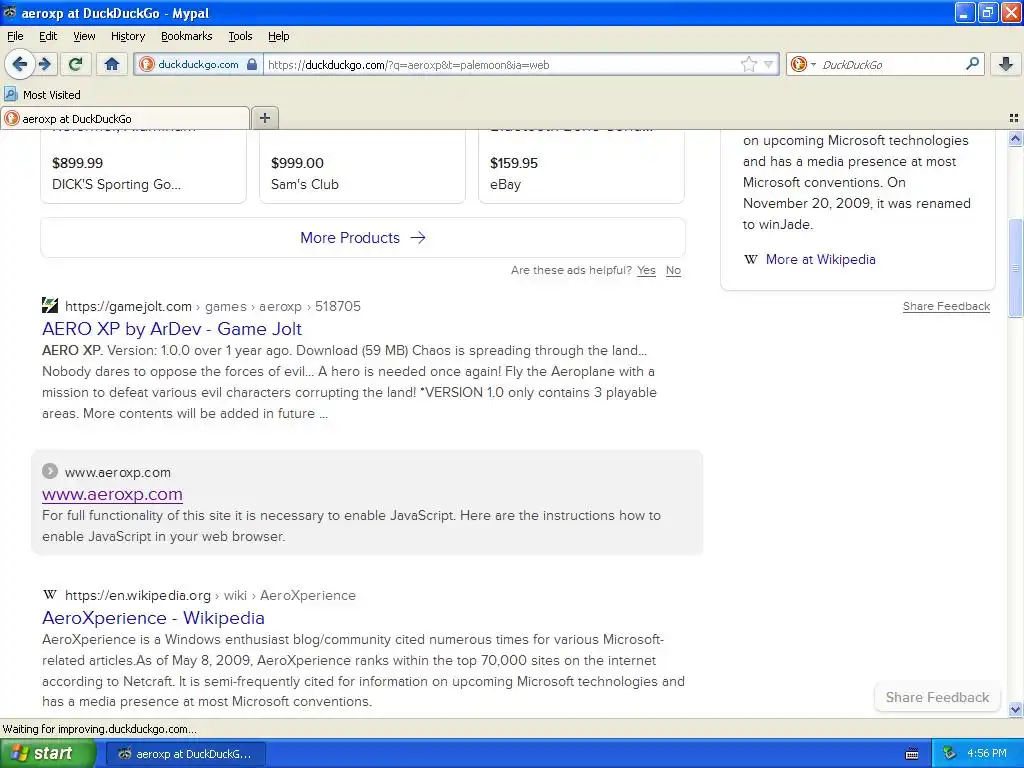Open the Help menu

278,36
